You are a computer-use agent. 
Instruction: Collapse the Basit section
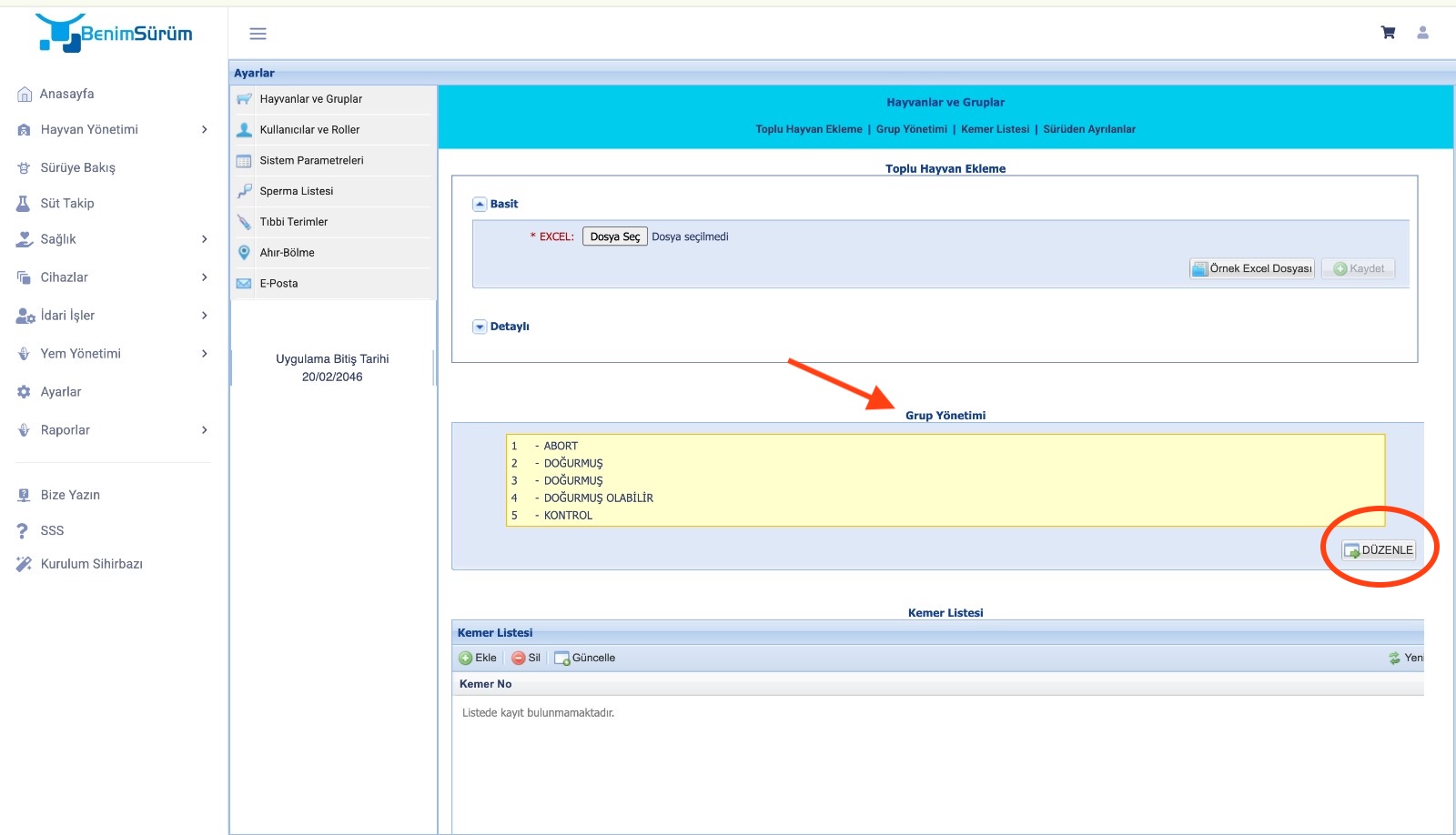pos(480,205)
